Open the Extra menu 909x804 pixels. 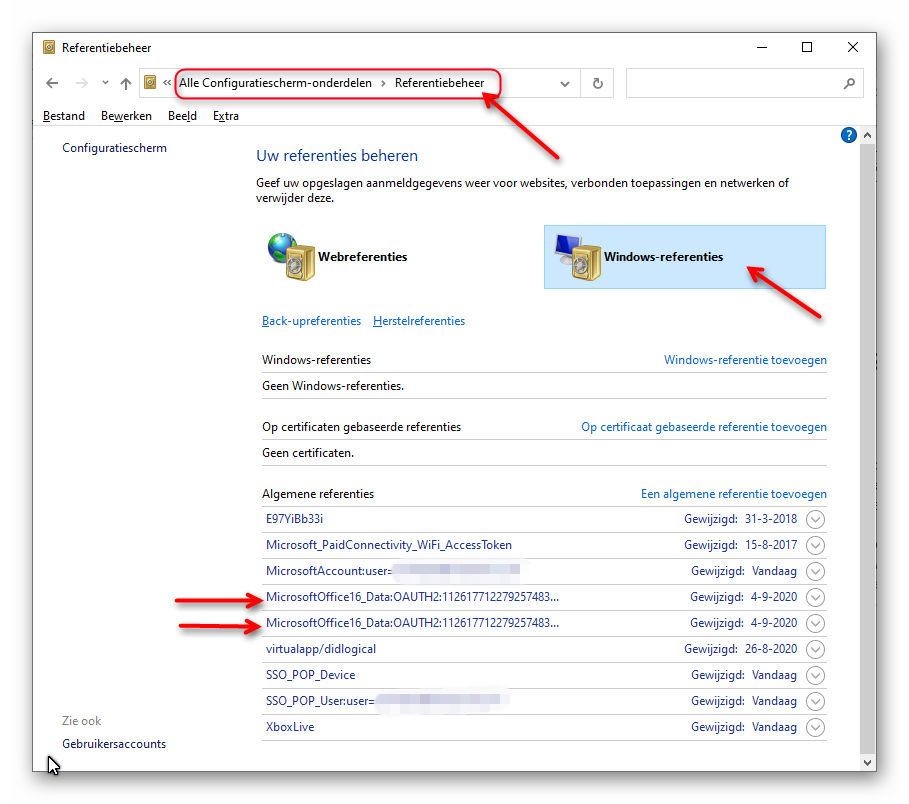[x=226, y=116]
